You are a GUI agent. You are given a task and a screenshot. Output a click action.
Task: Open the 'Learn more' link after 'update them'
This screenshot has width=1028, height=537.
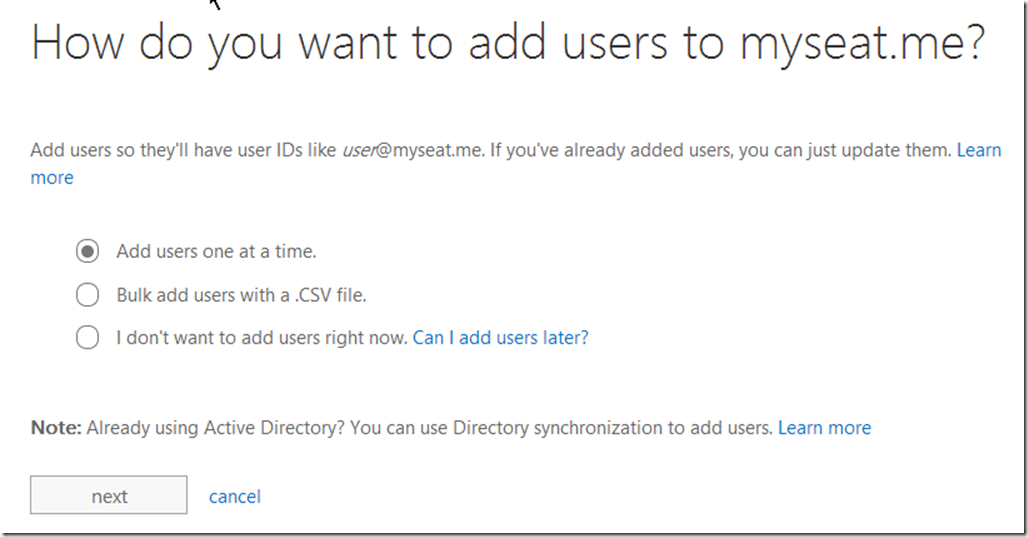pyautogui.click(x=979, y=150)
